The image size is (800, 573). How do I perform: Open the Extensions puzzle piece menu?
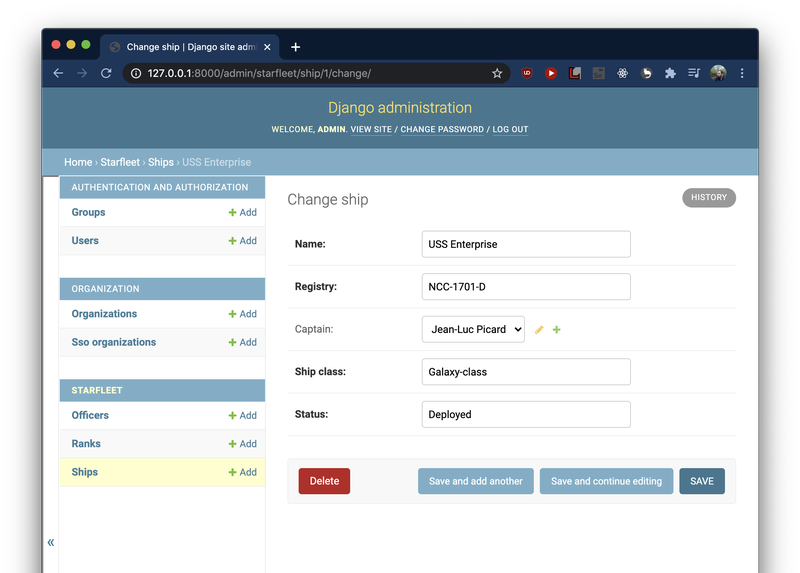[x=670, y=73]
